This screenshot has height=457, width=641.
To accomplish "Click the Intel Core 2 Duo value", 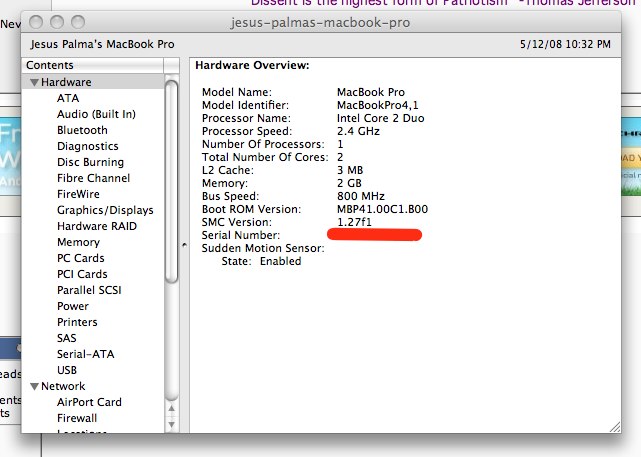I will 380,118.
